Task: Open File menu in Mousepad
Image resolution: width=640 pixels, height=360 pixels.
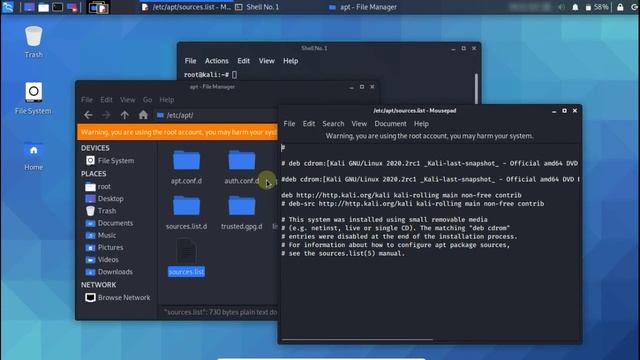Action: [289, 124]
